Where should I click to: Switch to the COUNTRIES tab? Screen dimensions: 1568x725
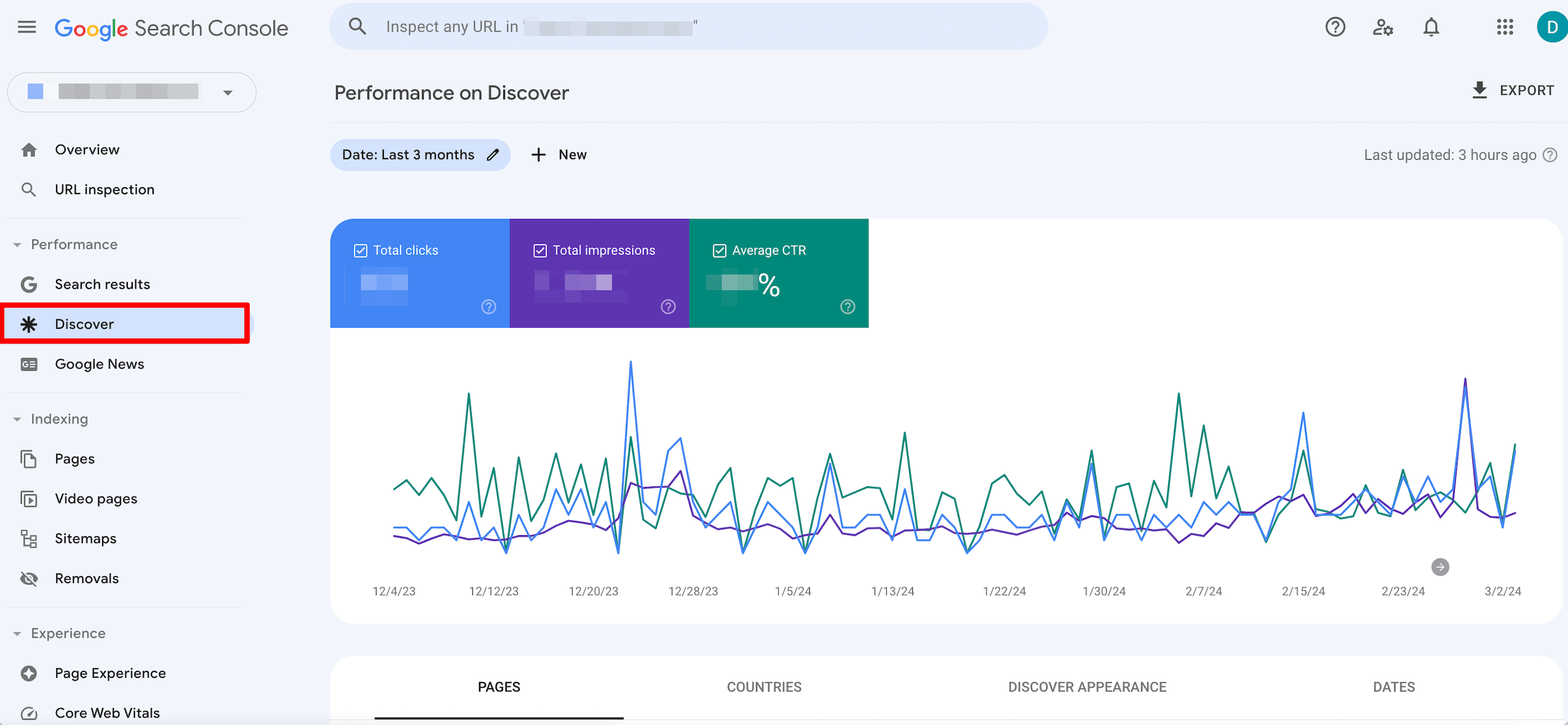click(764, 687)
